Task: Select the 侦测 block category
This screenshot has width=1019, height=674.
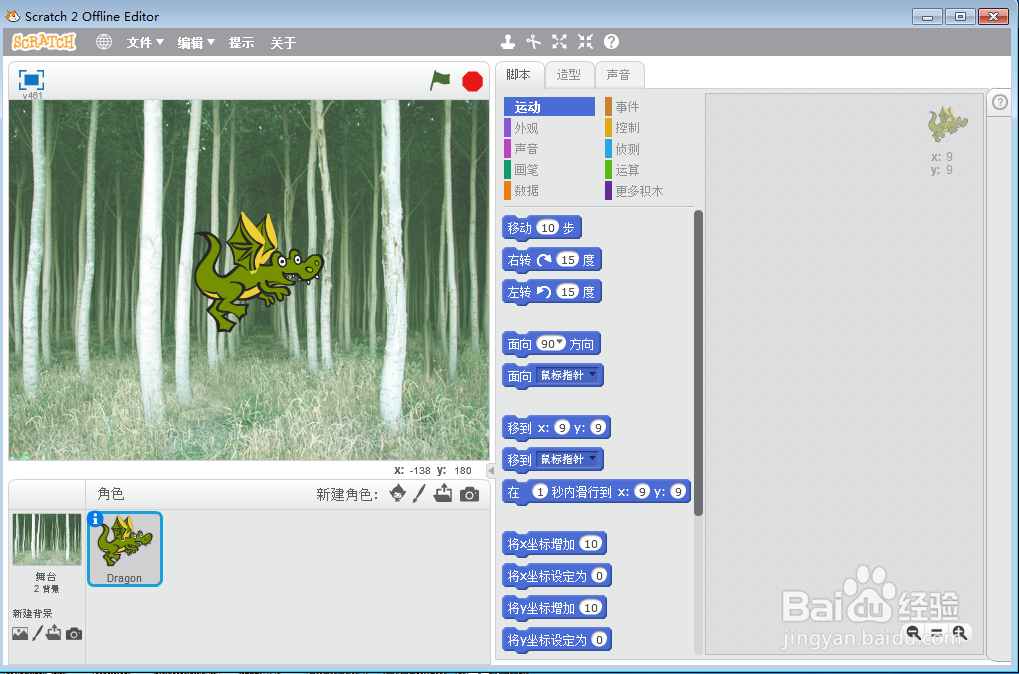Action: click(649, 149)
